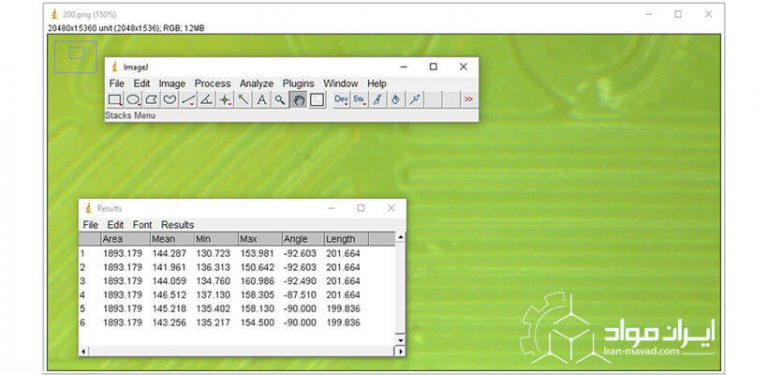Viewport: 768px width, 375px height.
Task: Open the Stk stacks dropdown menu
Action: pyautogui.click(x=359, y=100)
